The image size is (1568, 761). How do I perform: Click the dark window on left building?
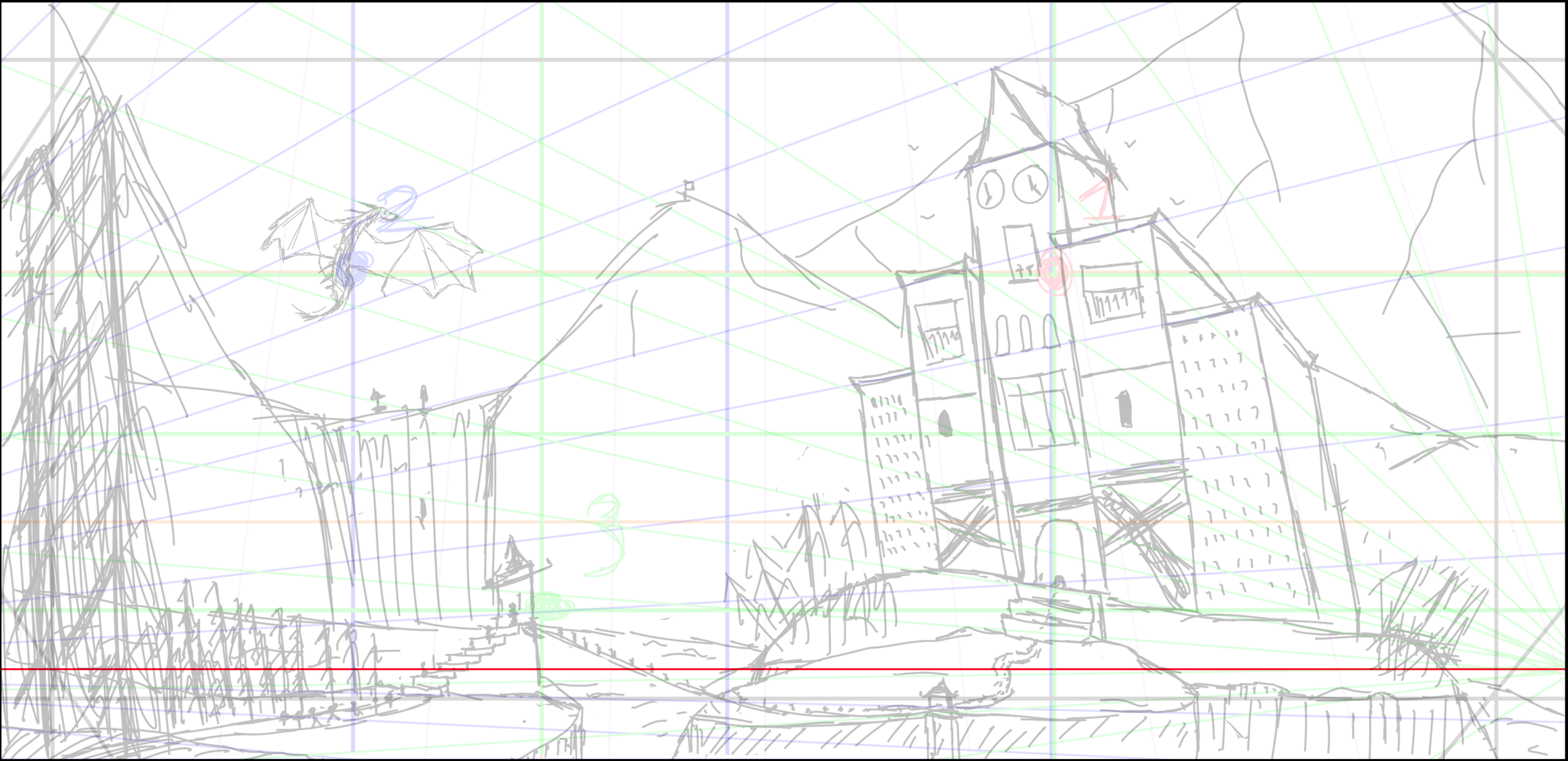pyautogui.click(x=945, y=423)
